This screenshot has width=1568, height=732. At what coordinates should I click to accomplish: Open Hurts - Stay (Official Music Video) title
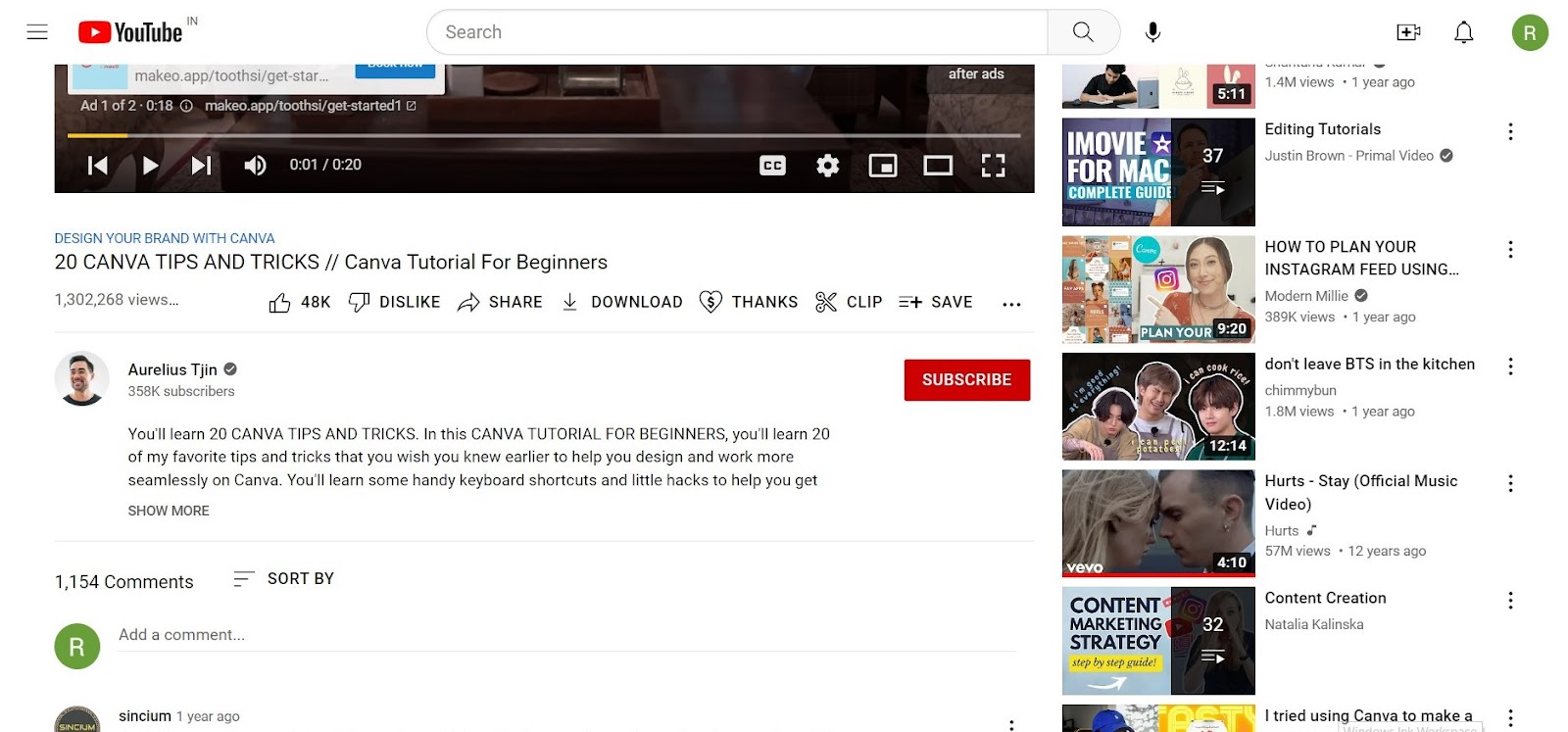(1361, 493)
